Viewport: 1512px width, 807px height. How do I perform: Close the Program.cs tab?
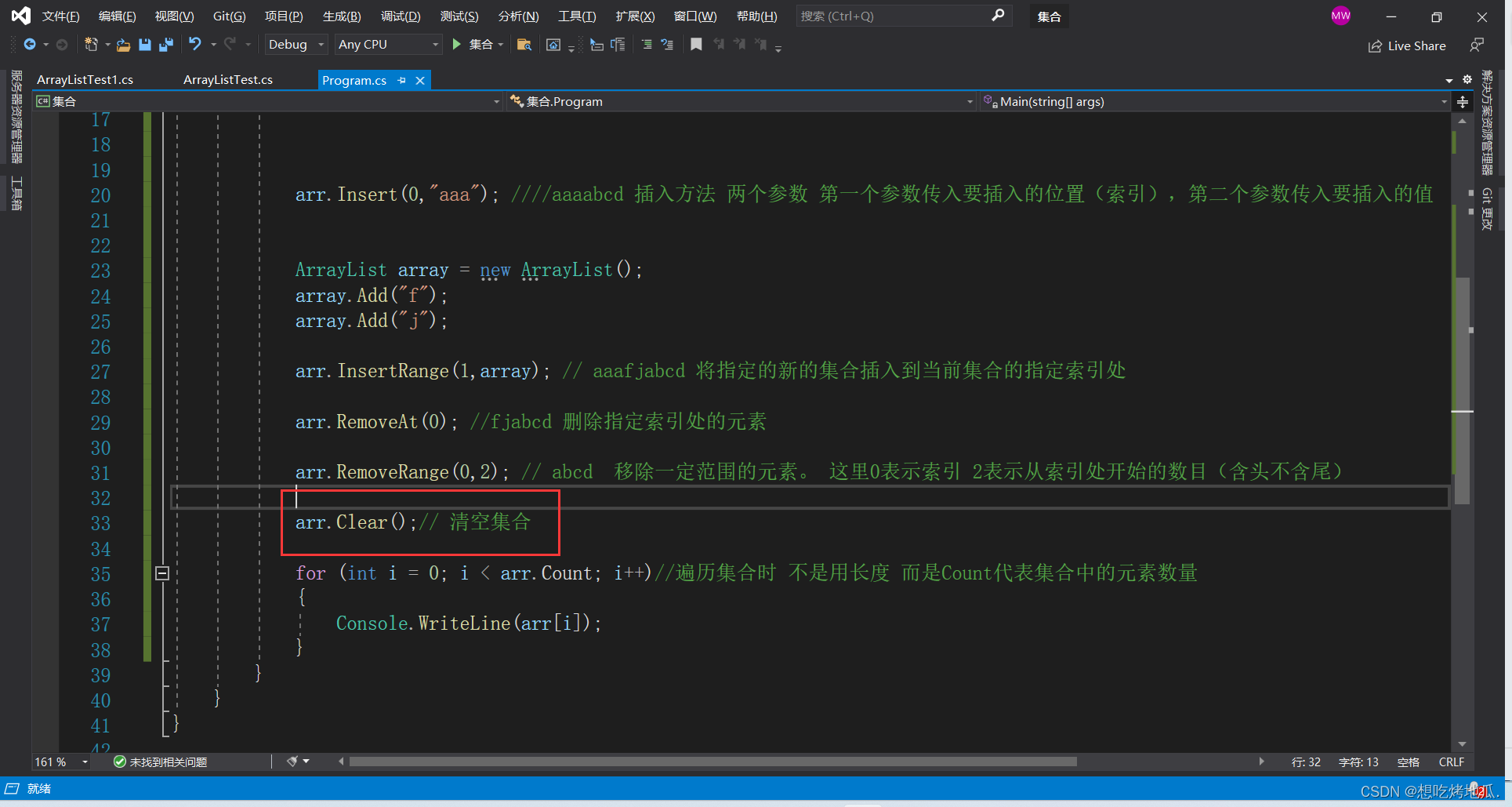click(420, 80)
